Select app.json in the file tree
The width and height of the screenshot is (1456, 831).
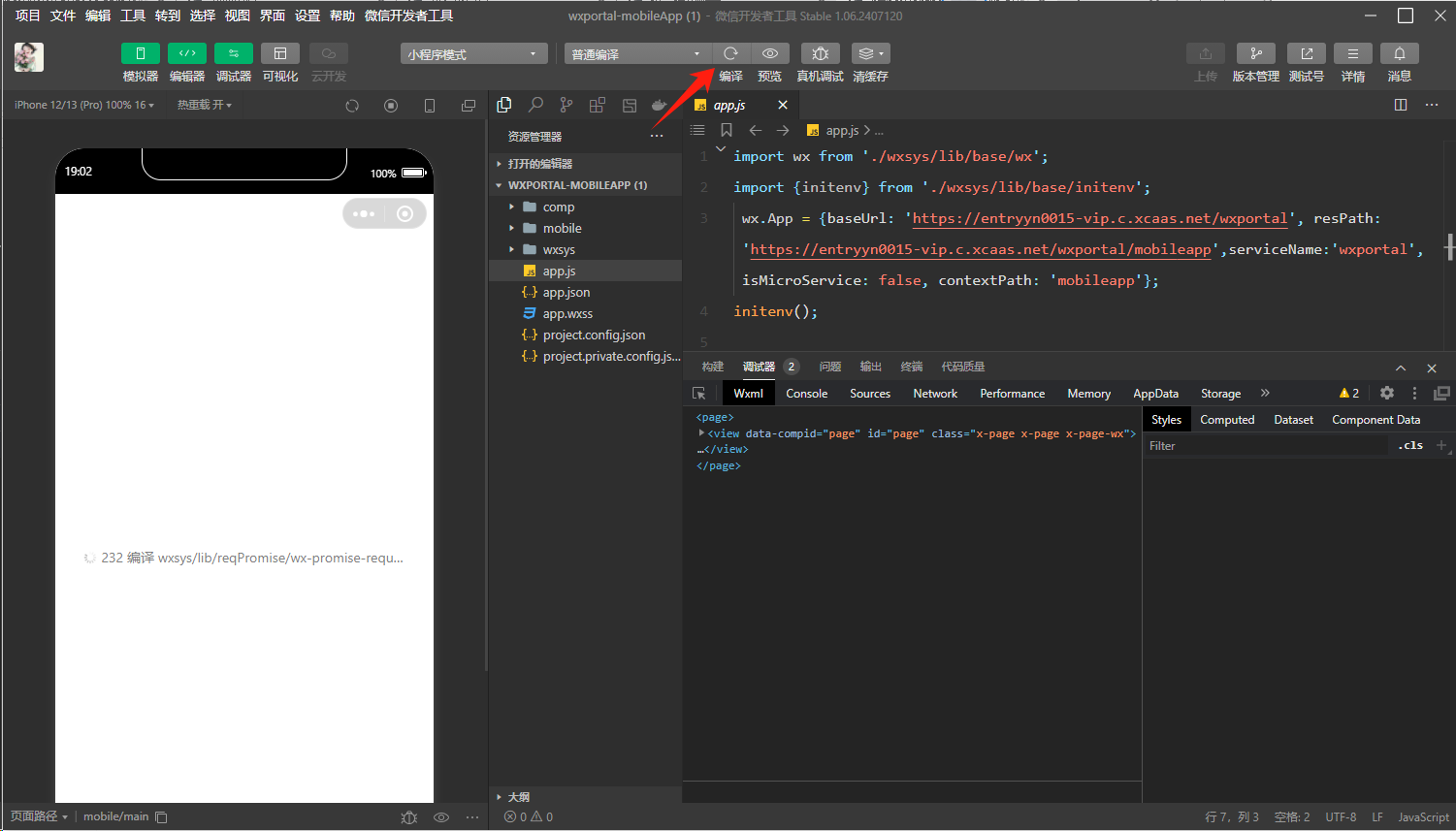pos(586,292)
